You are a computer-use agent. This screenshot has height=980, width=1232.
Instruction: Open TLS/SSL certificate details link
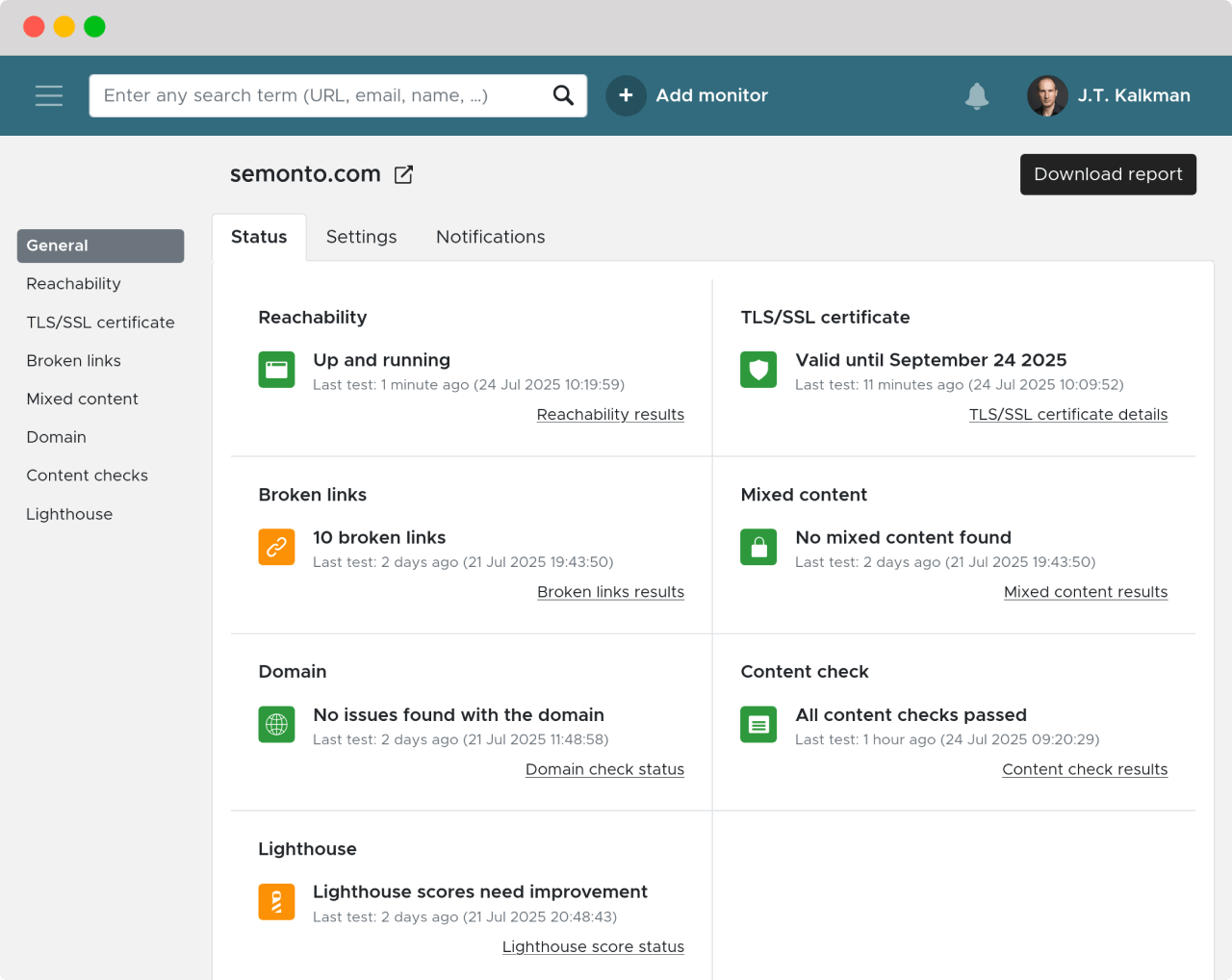1068,415
